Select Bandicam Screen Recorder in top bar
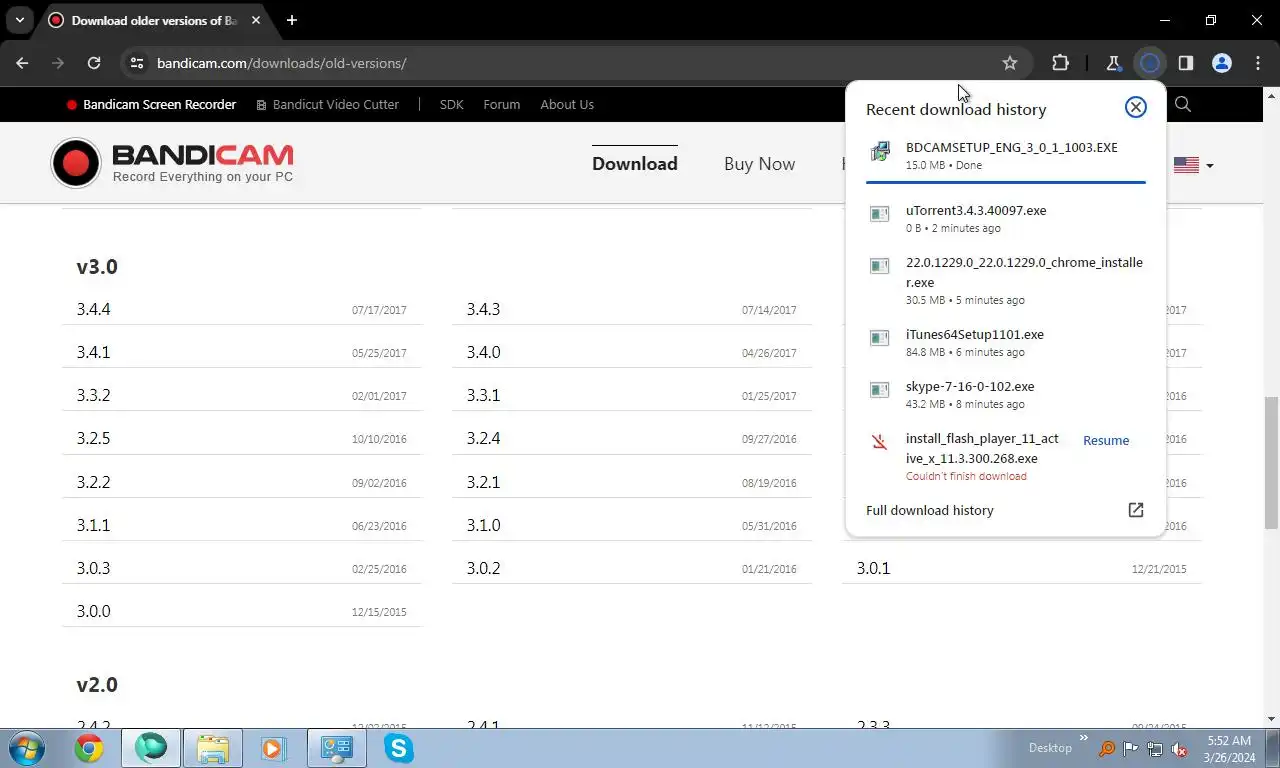The height and width of the screenshot is (768, 1280). (152, 104)
